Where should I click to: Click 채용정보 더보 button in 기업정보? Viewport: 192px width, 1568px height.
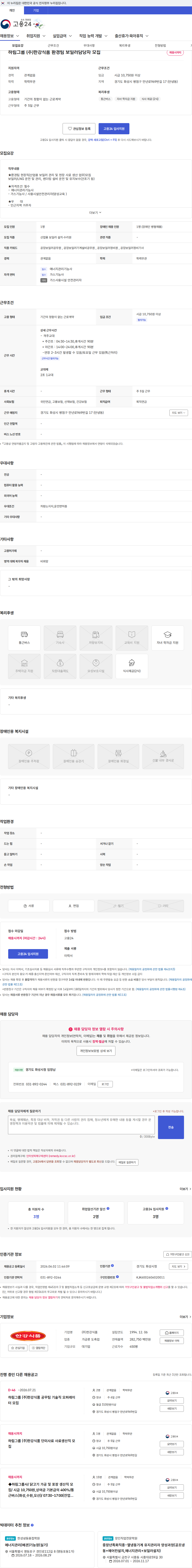(172, 1341)
